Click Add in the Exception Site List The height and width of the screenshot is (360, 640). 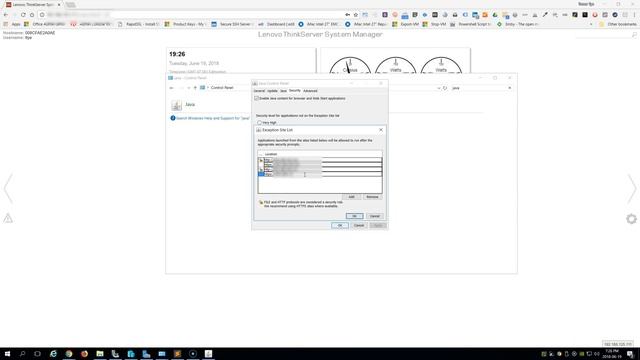click(351, 197)
